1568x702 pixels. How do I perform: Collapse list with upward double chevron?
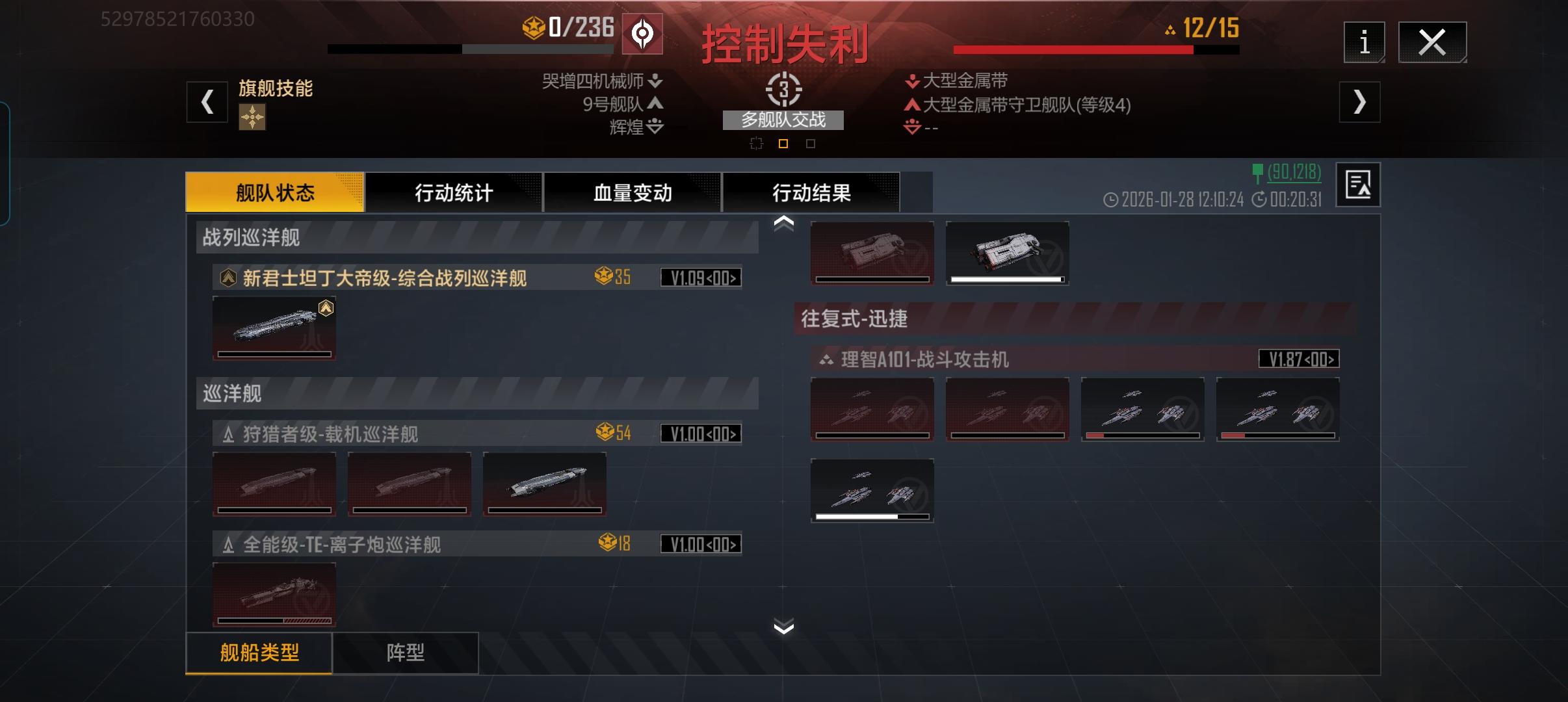point(783,223)
